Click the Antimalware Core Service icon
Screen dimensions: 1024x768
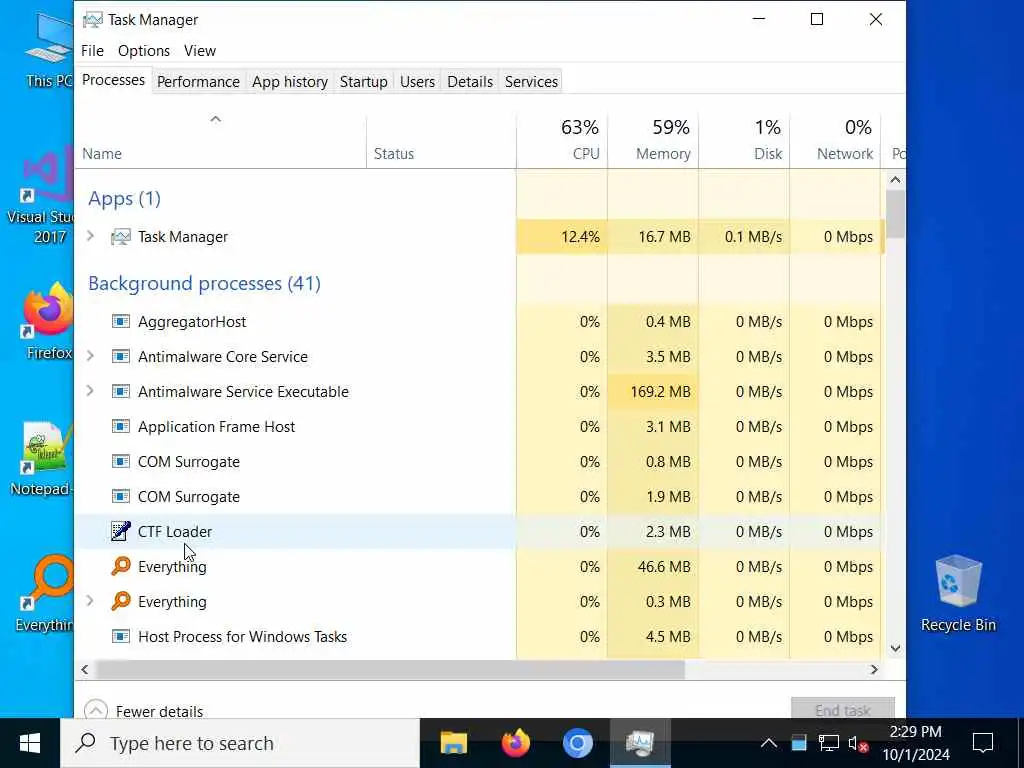[121, 357]
